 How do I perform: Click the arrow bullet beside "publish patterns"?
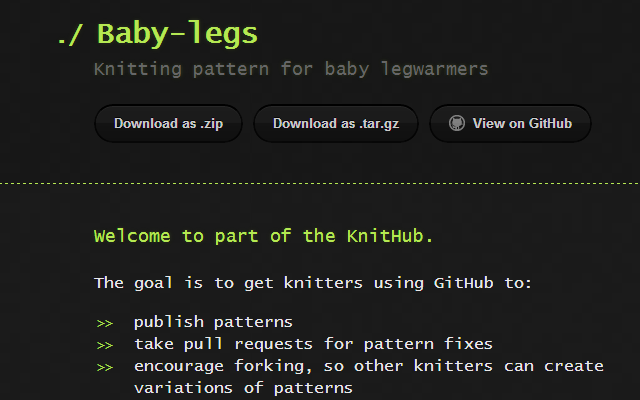[104, 323]
